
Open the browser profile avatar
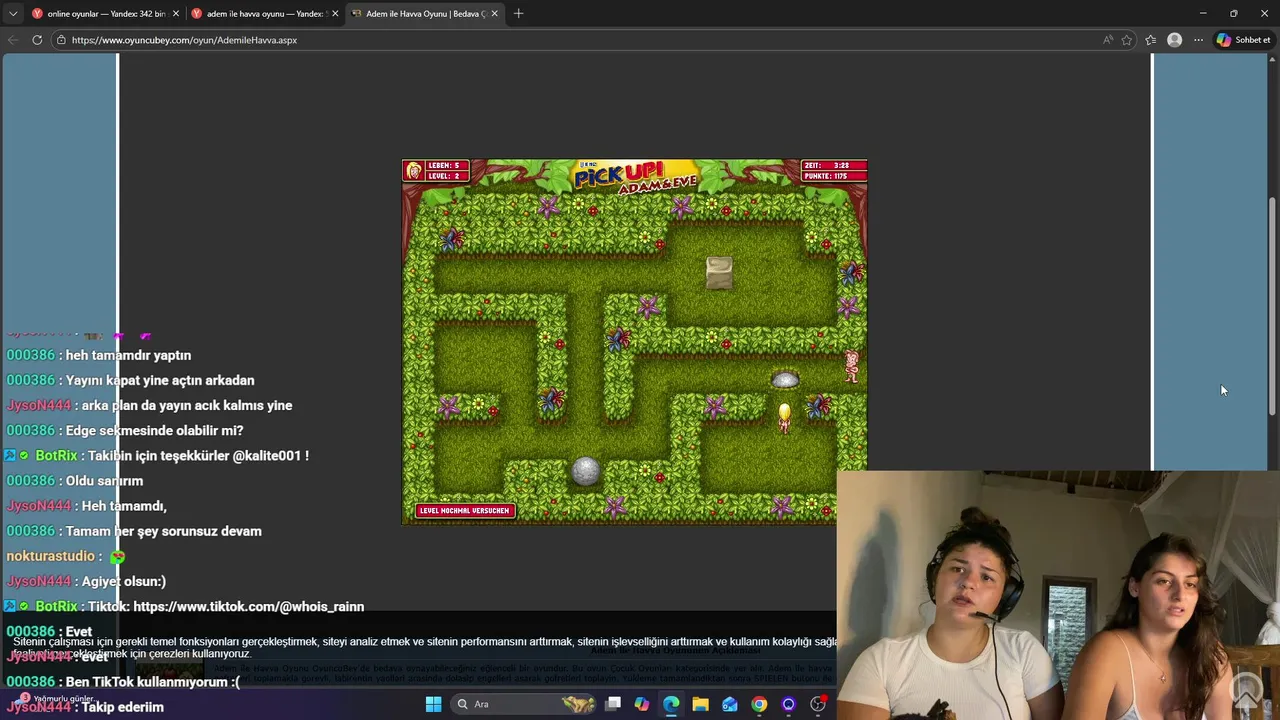point(1175,40)
